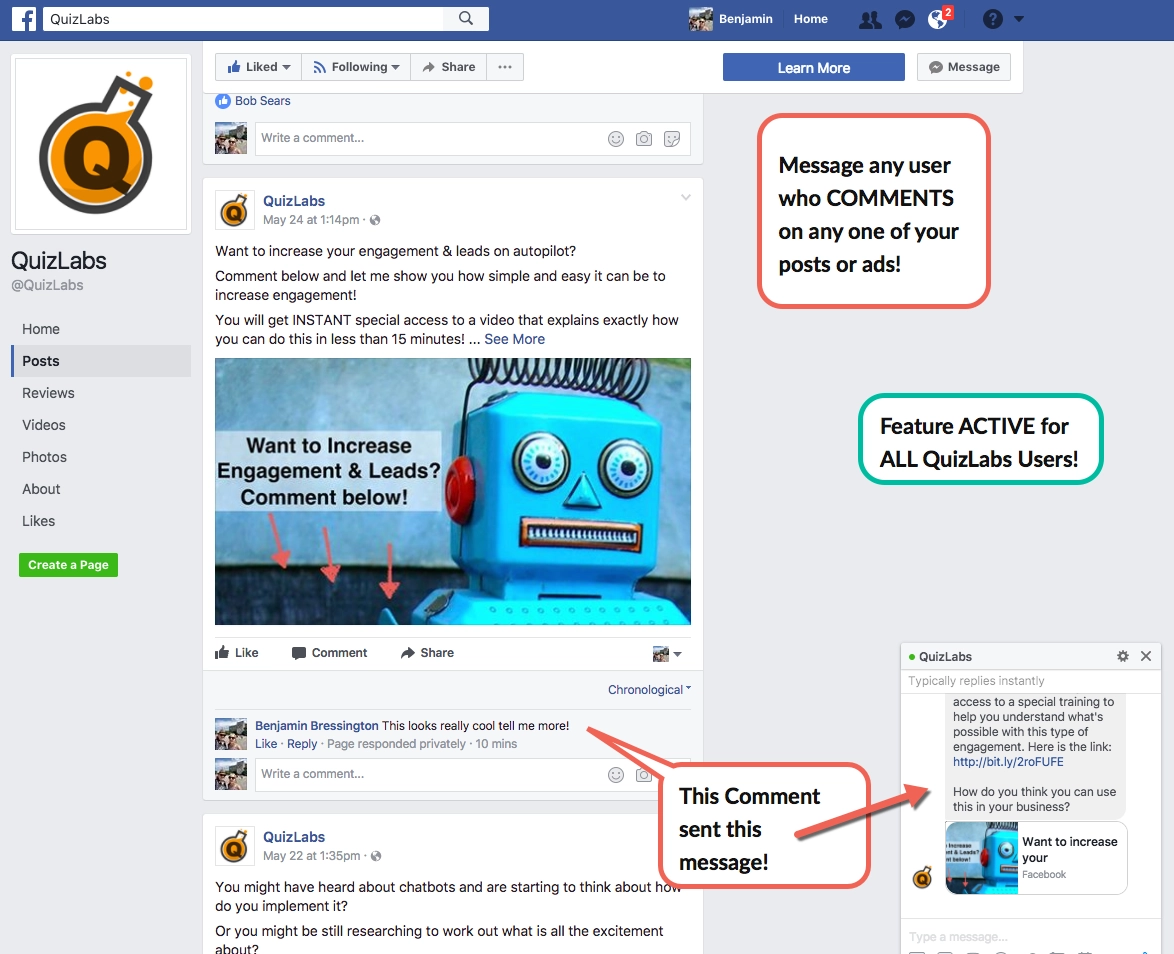Open Bob Sears liker link
Image resolution: width=1174 pixels, height=954 pixels.
(263, 101)
